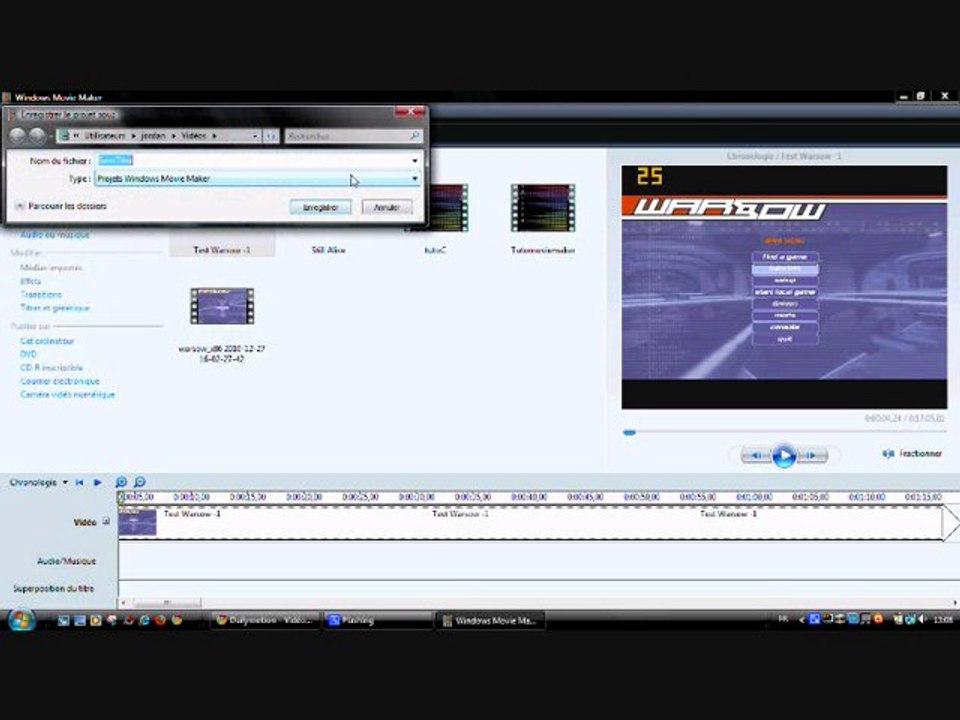Open the Titres et générique link
Screen dimensions: 960x720
tap(54, 308)
